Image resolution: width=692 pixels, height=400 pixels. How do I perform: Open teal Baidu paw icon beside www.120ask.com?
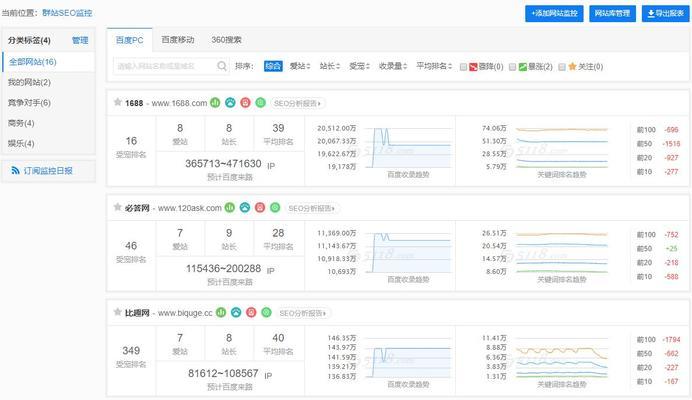(x=245, y=207)
